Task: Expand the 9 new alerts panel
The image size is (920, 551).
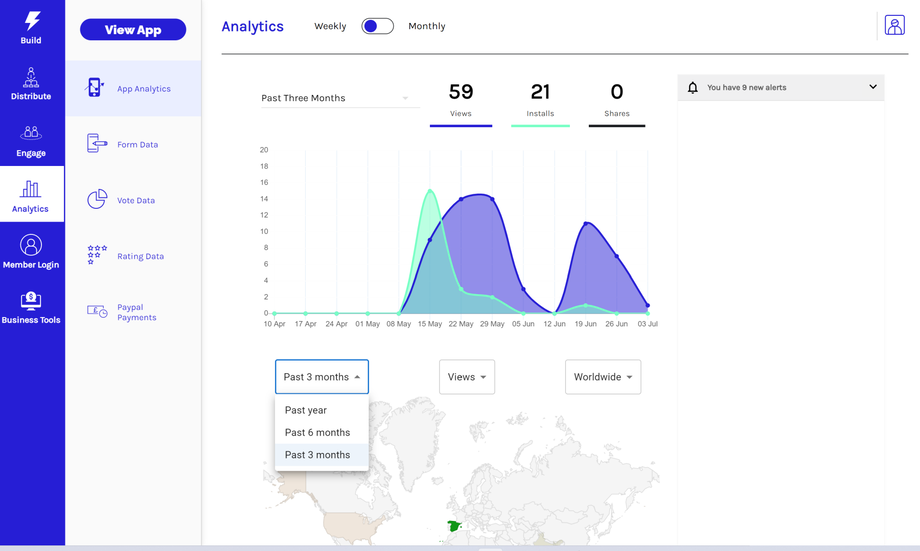Action: click(x=872, y=87)
